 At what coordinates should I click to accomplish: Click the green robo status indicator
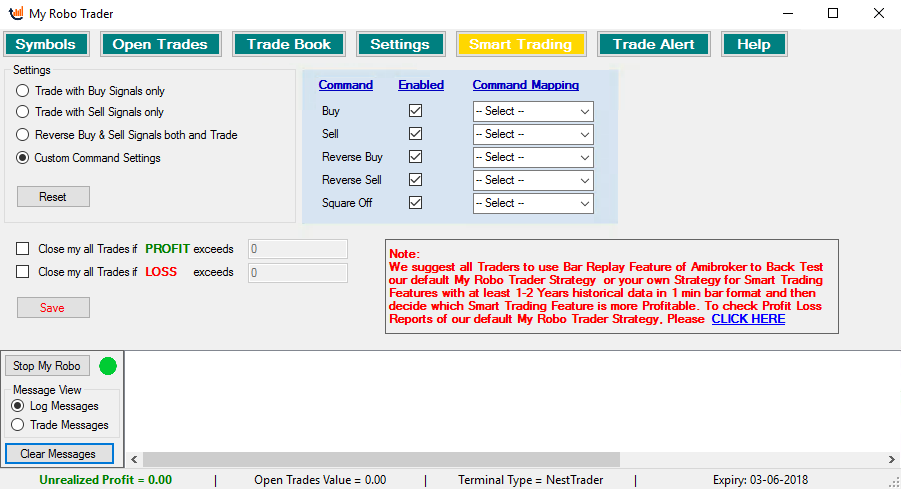[x=108, y=366]
